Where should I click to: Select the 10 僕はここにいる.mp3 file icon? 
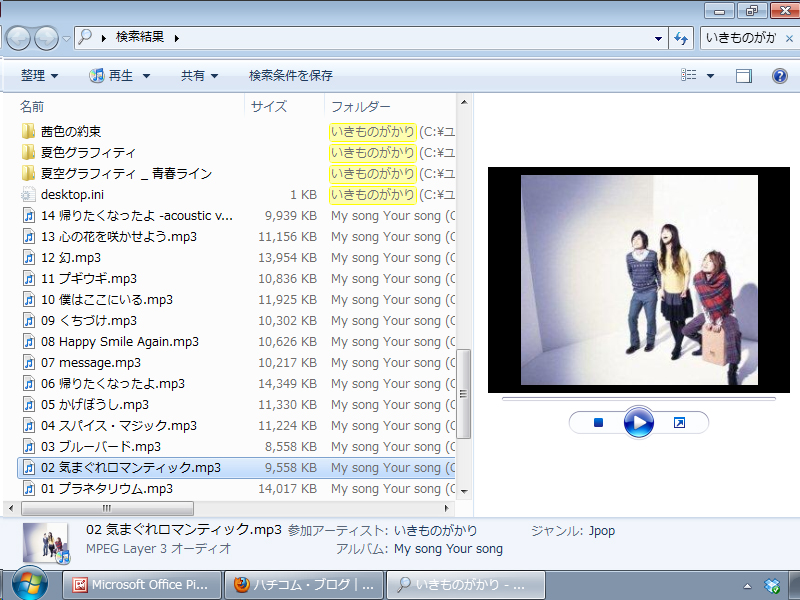click(x=29, y=299)
